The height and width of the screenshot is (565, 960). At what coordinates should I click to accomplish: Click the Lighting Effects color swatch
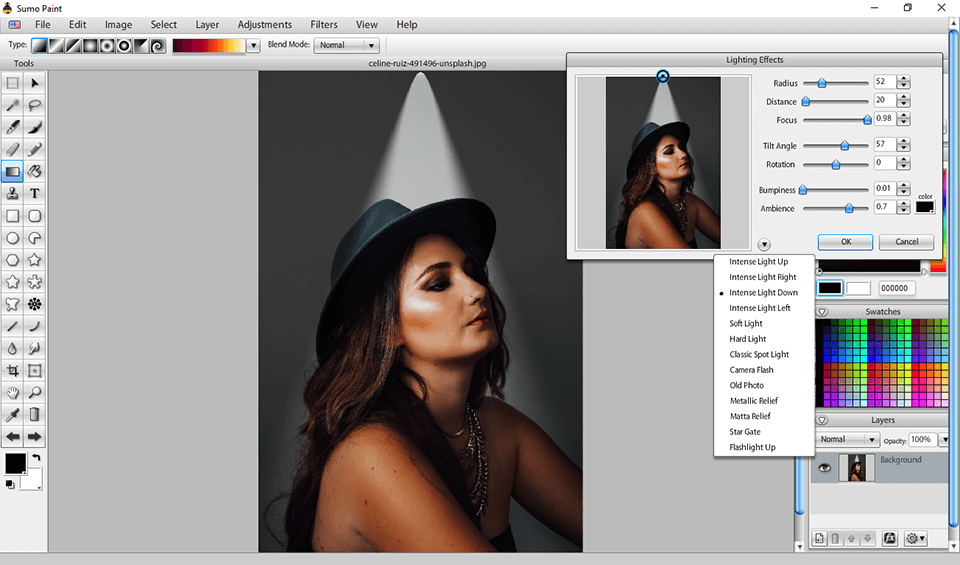pyautogui.click(x=924, y=207)
